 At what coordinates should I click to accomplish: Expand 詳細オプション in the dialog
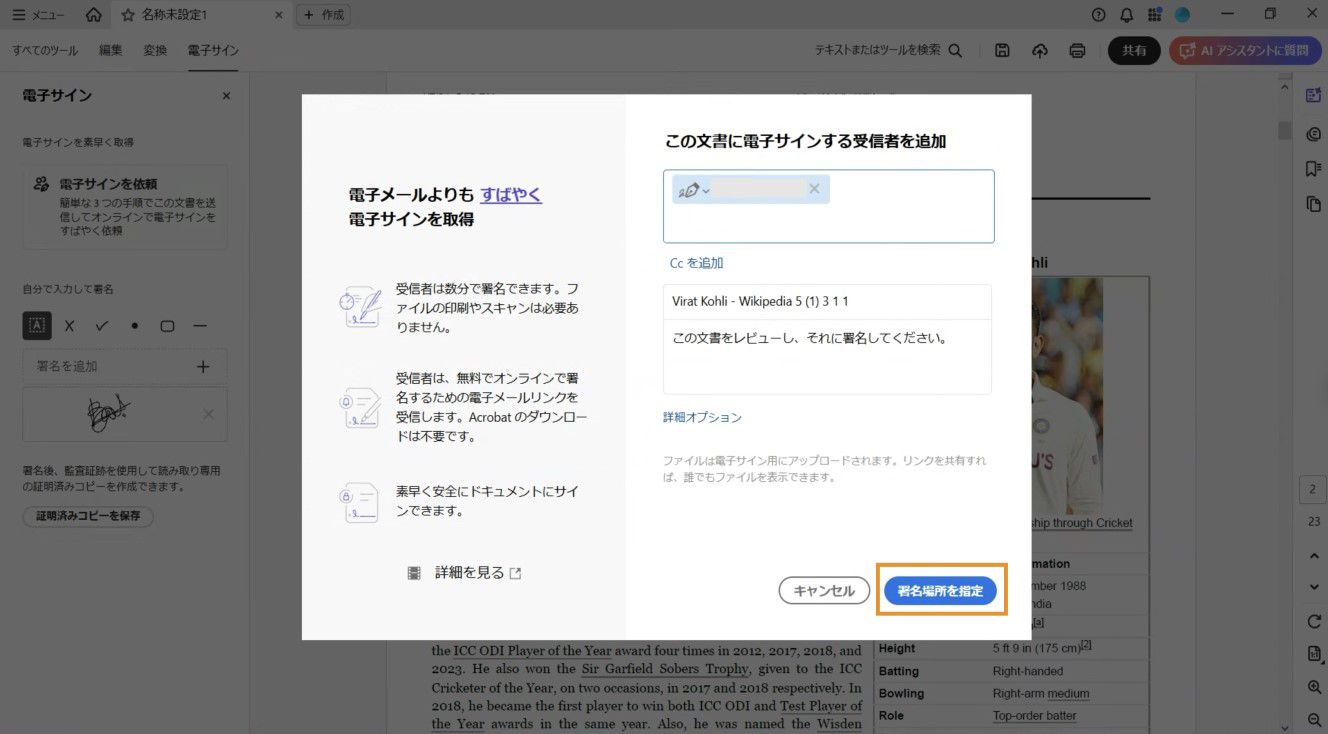702,417
